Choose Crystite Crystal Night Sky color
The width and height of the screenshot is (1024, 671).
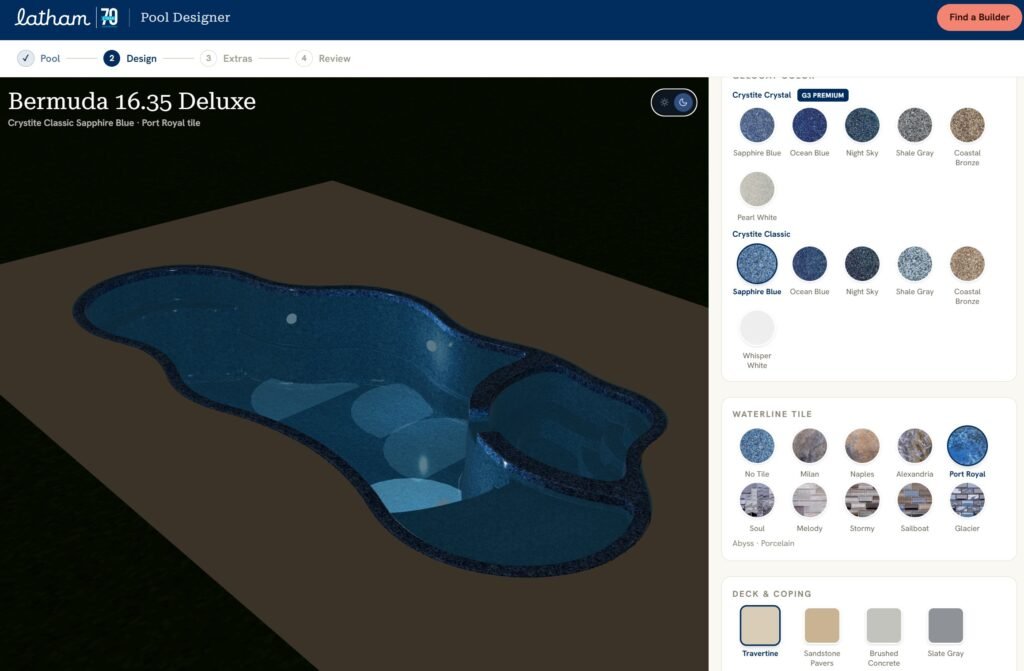pos(862,125)
